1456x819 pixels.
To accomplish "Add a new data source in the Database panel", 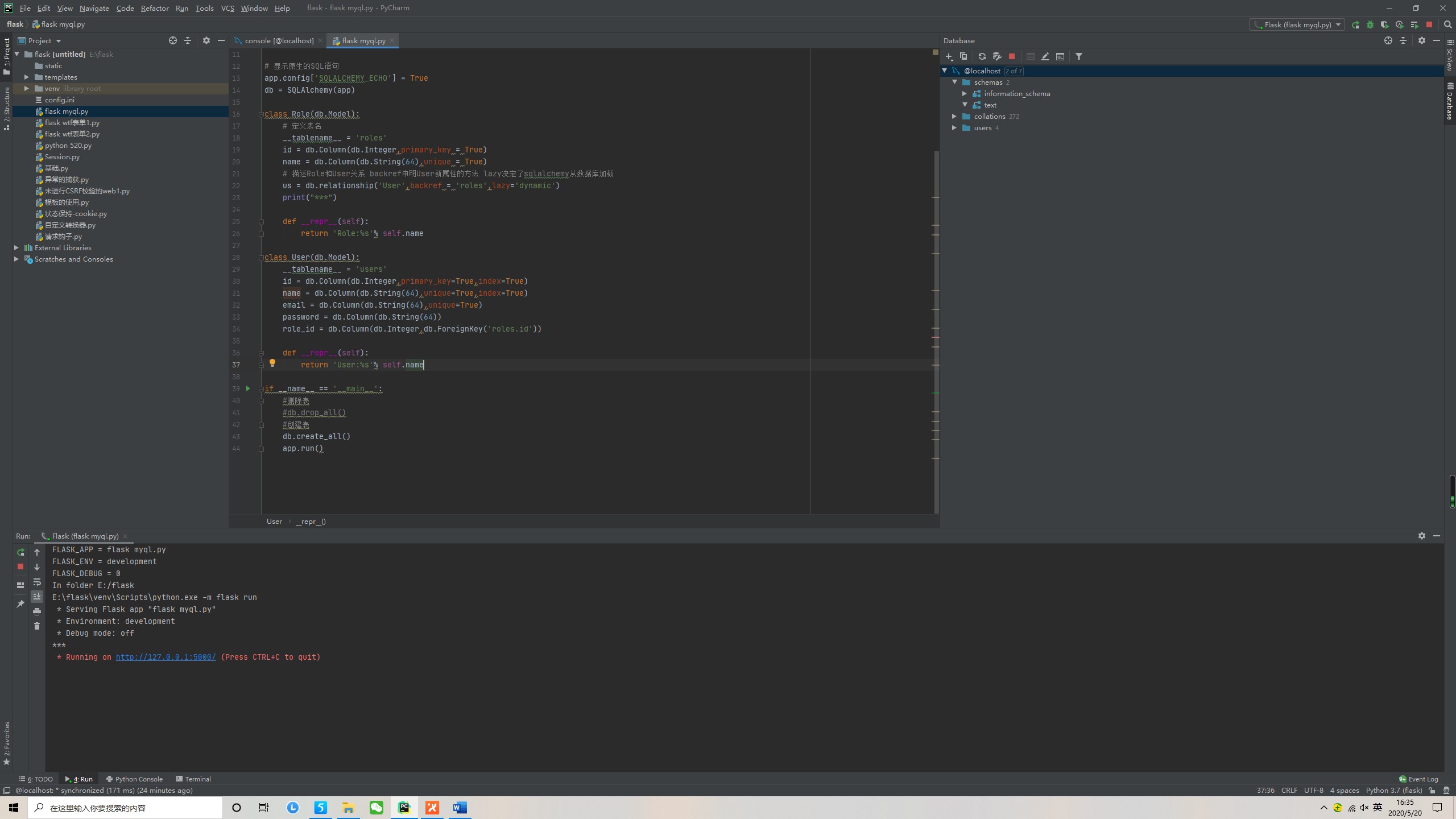I will [949, 56].
